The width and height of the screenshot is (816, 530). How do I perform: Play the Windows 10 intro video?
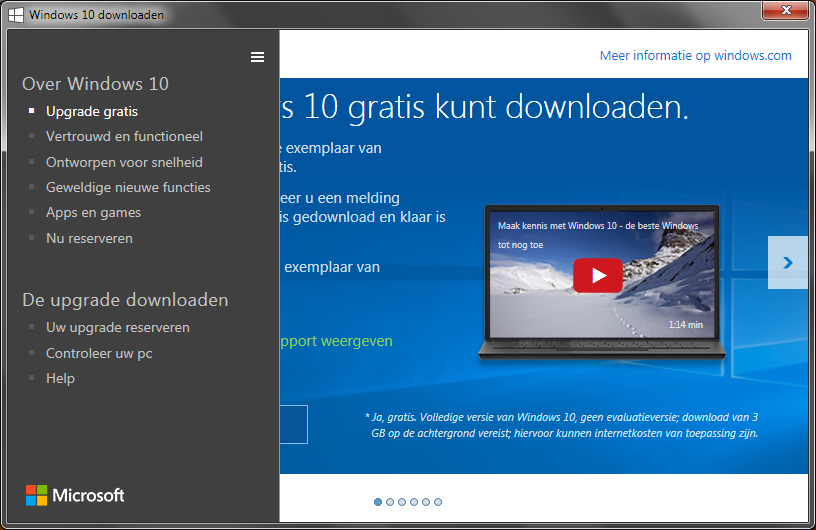click(x=597, y=275)
